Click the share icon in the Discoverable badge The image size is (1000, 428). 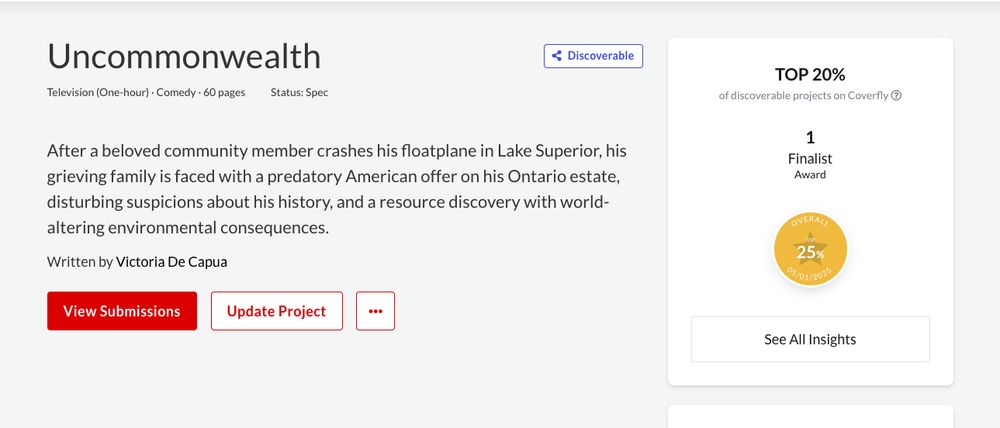tap(557, 56)
